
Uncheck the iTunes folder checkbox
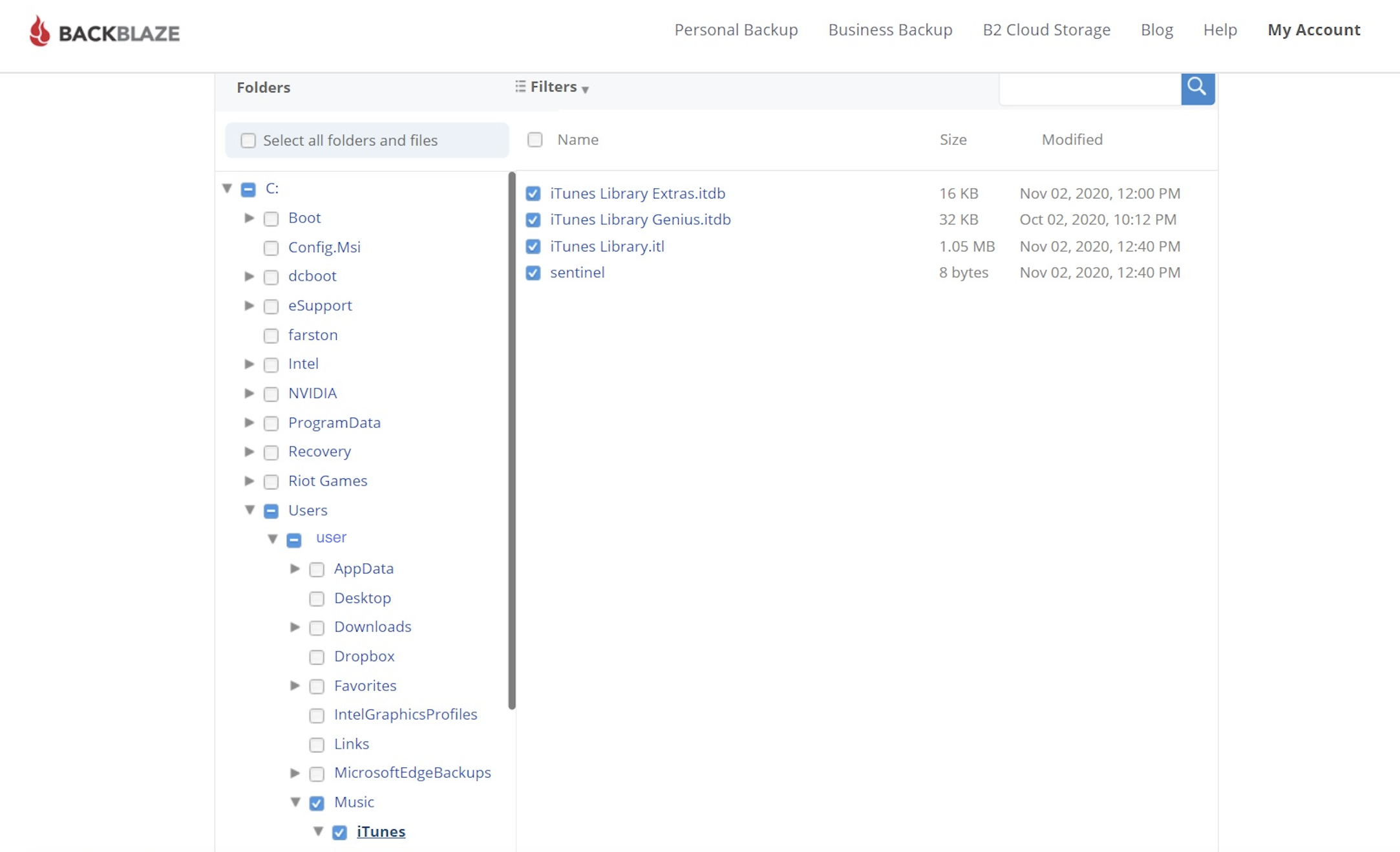click(339, 832)
